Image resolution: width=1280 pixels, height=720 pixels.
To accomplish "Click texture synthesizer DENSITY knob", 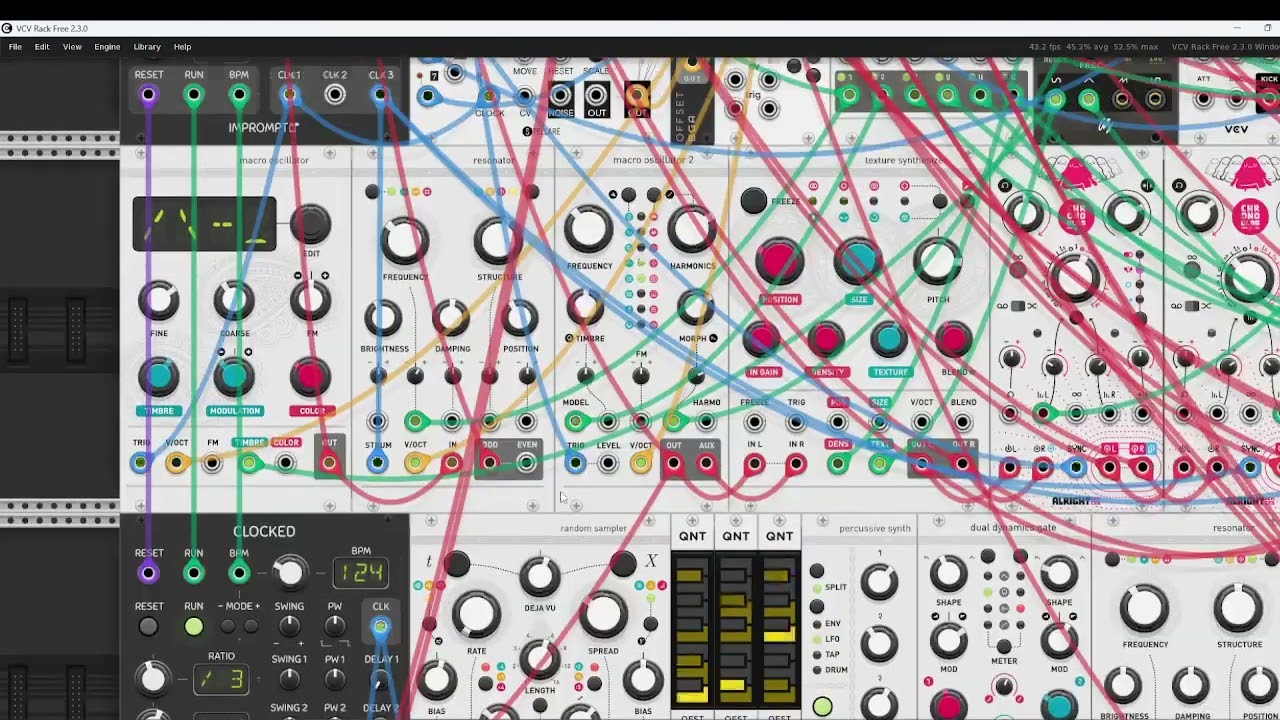I will pyautogui.click(x=825, y=340).
